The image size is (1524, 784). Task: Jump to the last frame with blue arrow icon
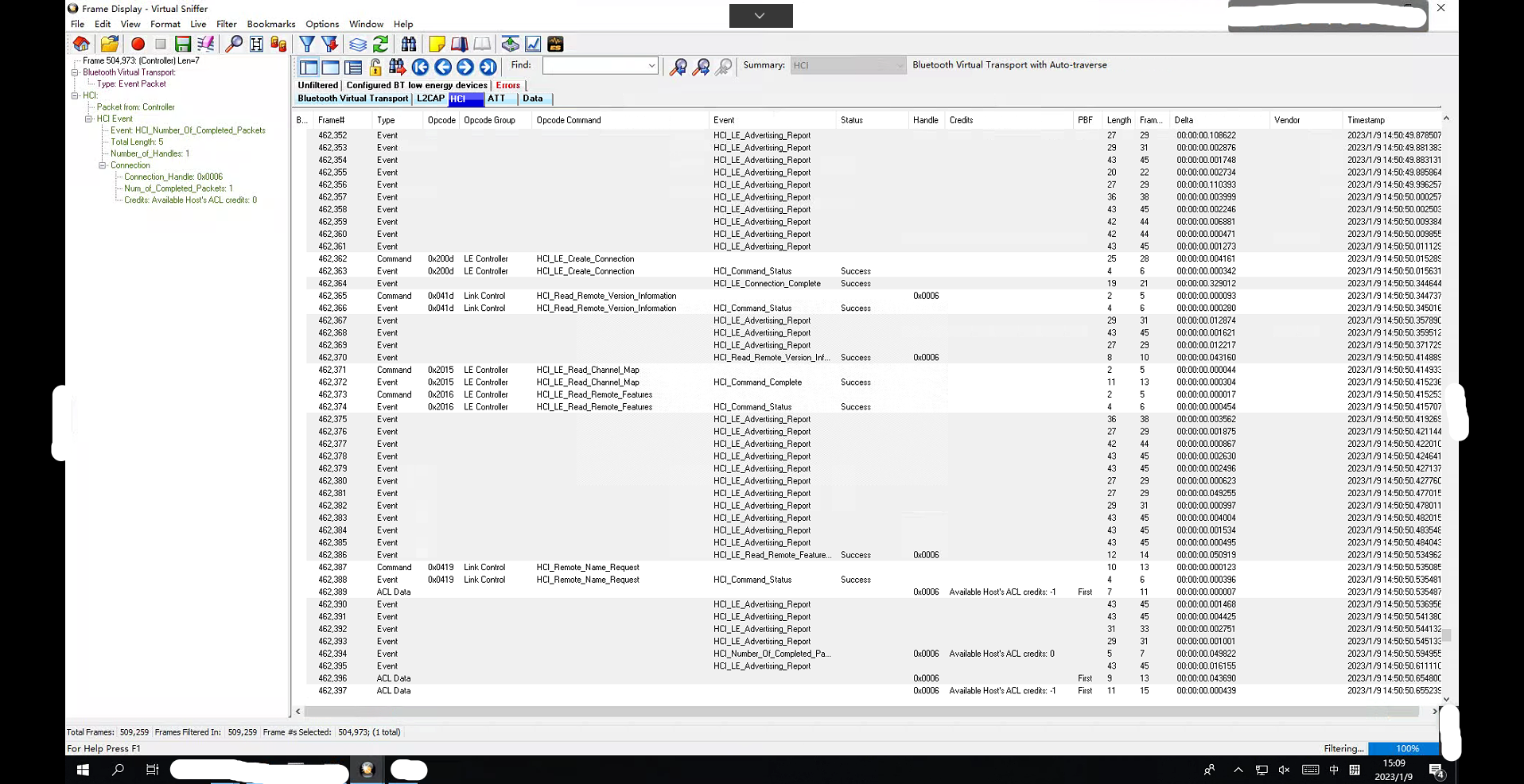click(488, 67)
